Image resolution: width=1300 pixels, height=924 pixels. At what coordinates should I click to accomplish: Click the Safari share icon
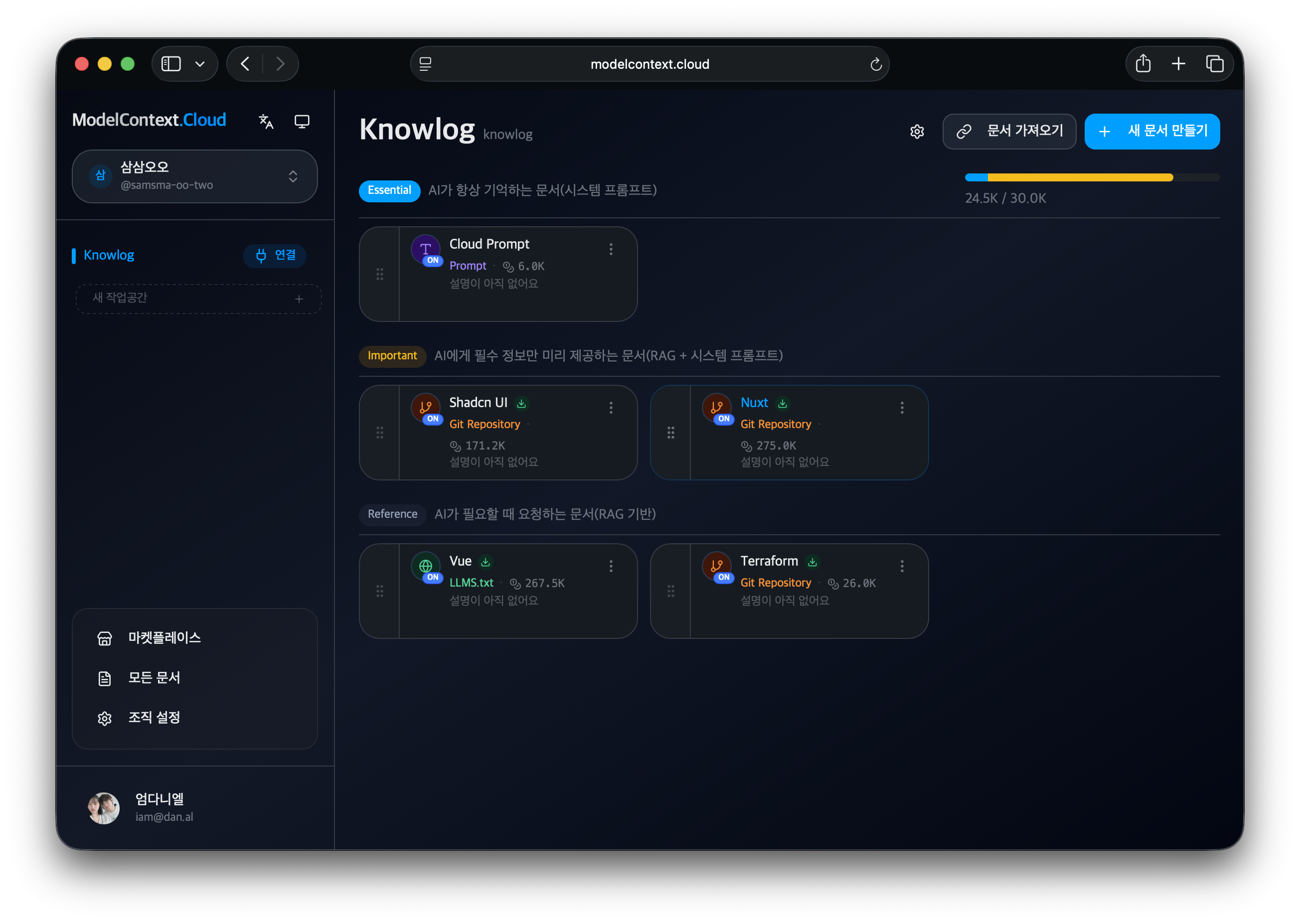1143,63
